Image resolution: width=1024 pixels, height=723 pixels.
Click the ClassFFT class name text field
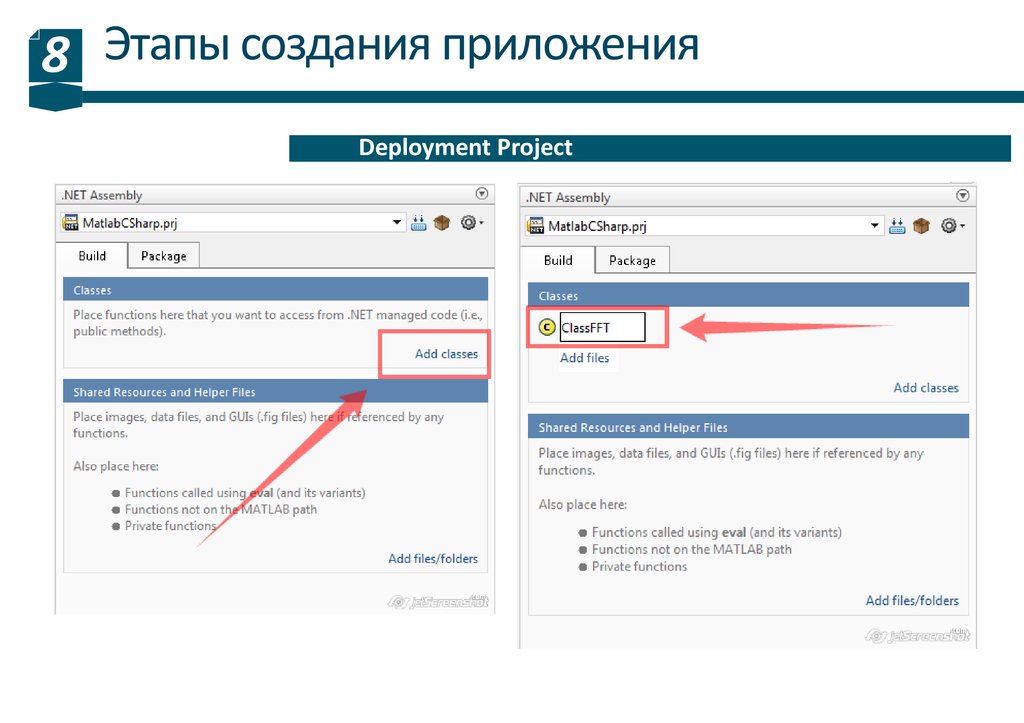[601, 327]
